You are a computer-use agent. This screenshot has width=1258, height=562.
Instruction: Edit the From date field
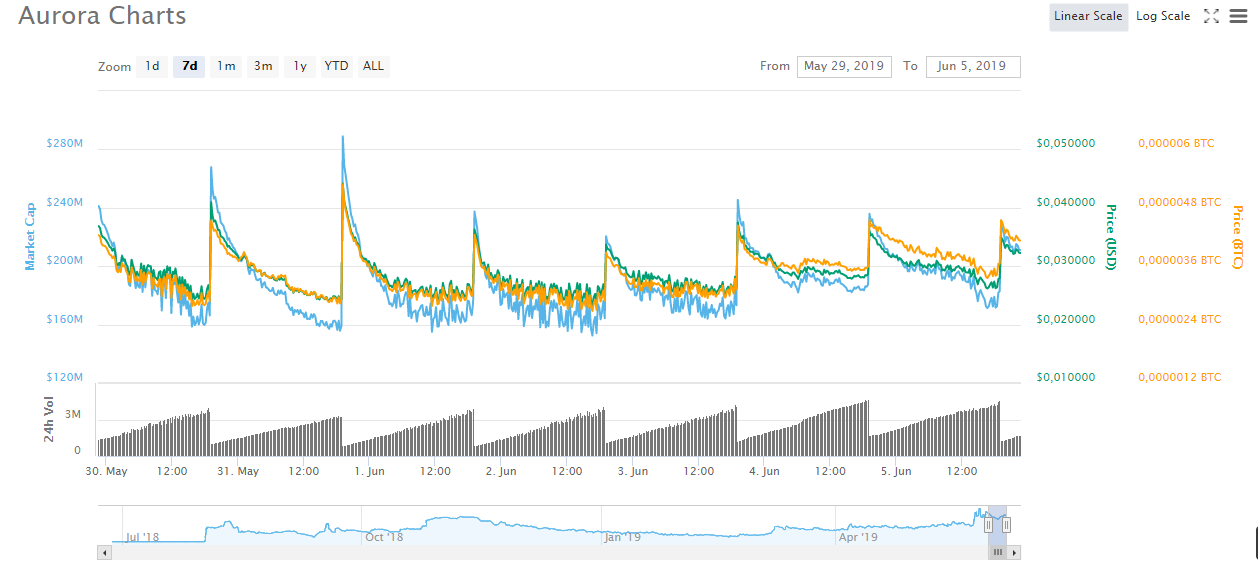844,66
